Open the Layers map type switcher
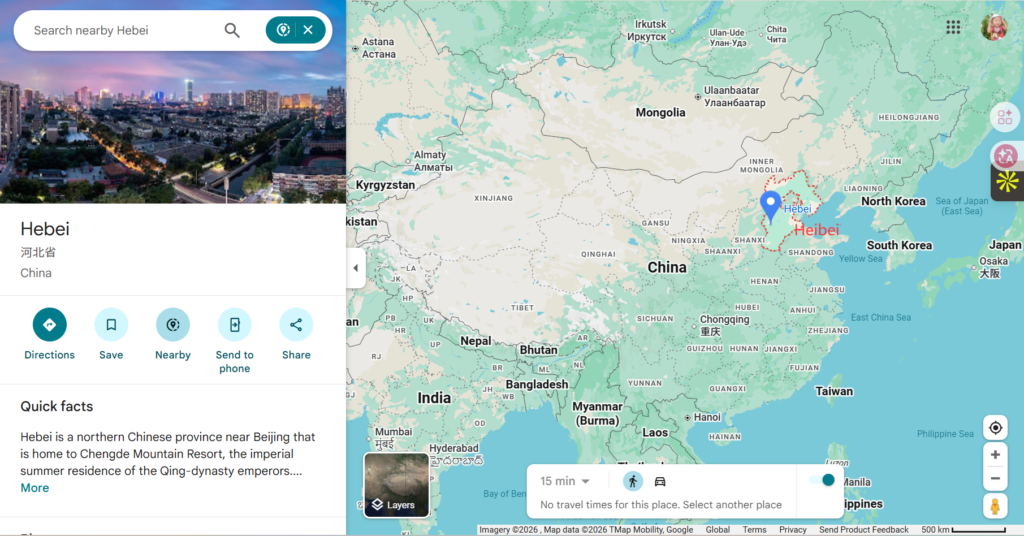Viewport: 1024px width, 536px height. point(396,485)
